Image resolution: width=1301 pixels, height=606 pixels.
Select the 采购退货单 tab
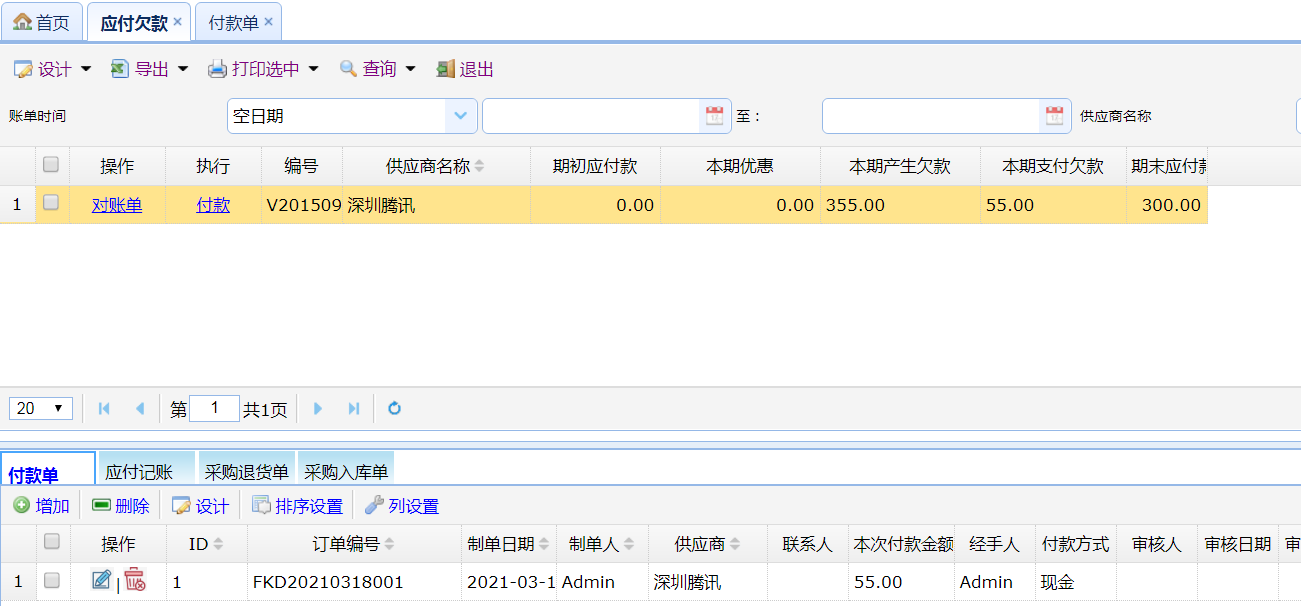pyautogui.click(x=246, y=472)
